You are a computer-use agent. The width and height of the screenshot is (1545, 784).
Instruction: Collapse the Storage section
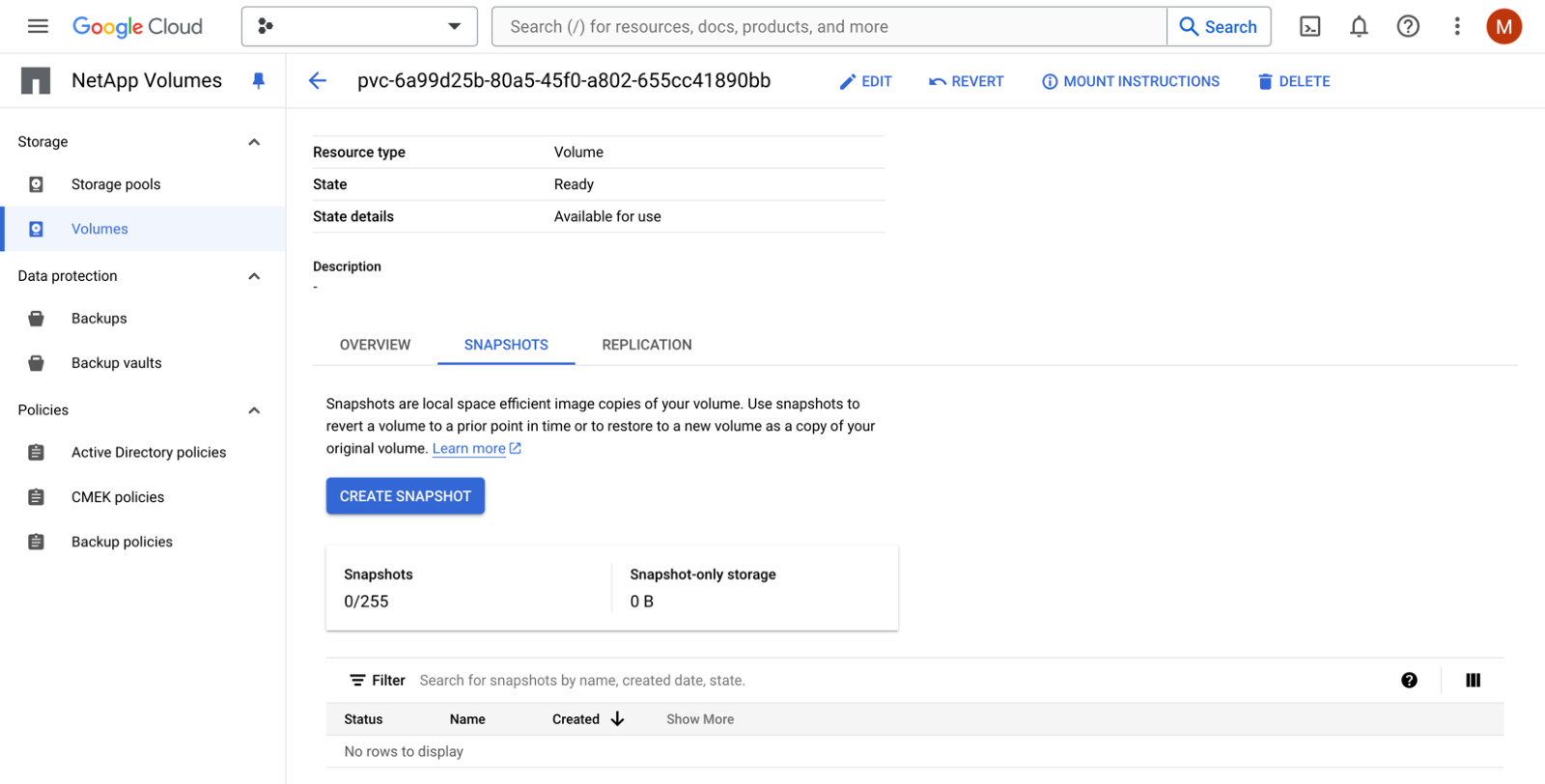point(254,142)
